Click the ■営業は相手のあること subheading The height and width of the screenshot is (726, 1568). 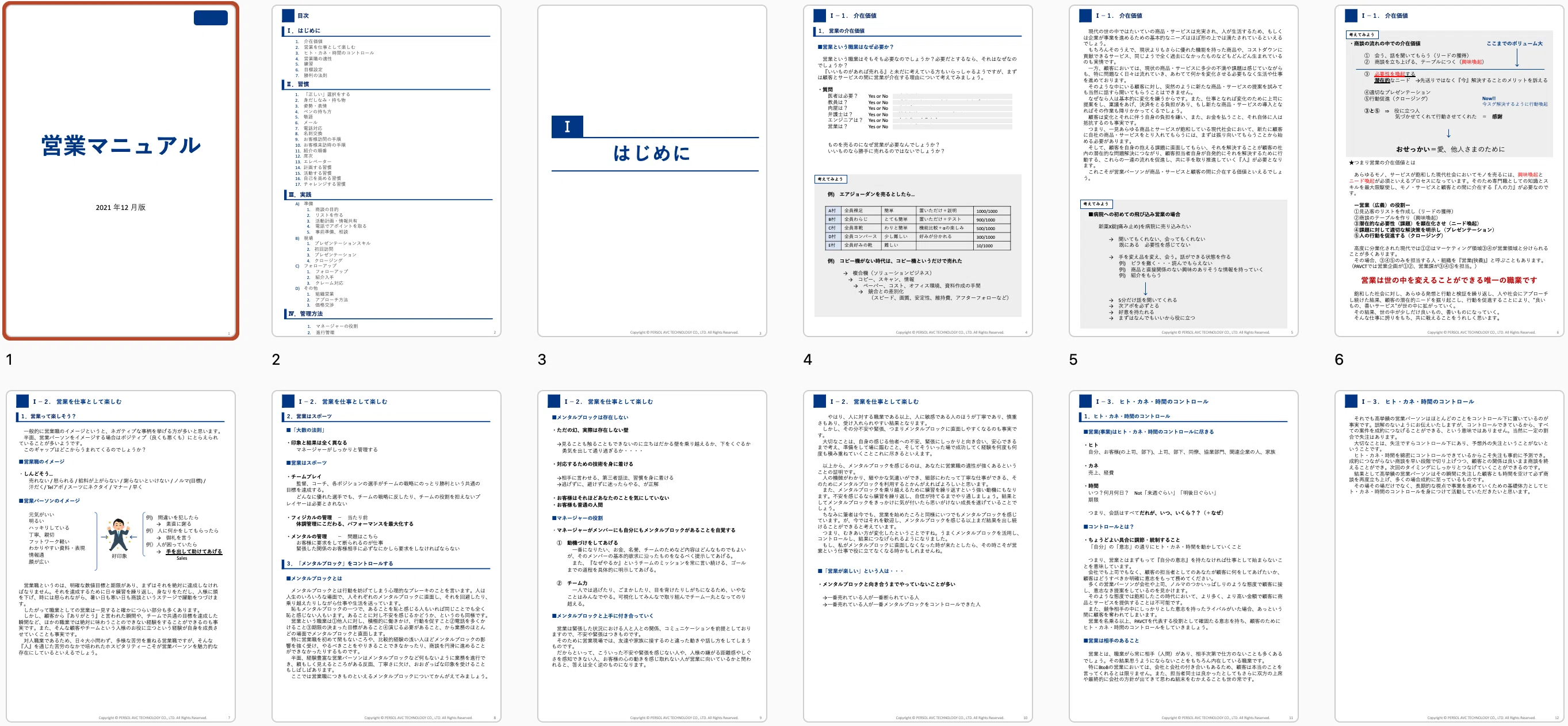pyautogui.click(x=1110, y=640)
